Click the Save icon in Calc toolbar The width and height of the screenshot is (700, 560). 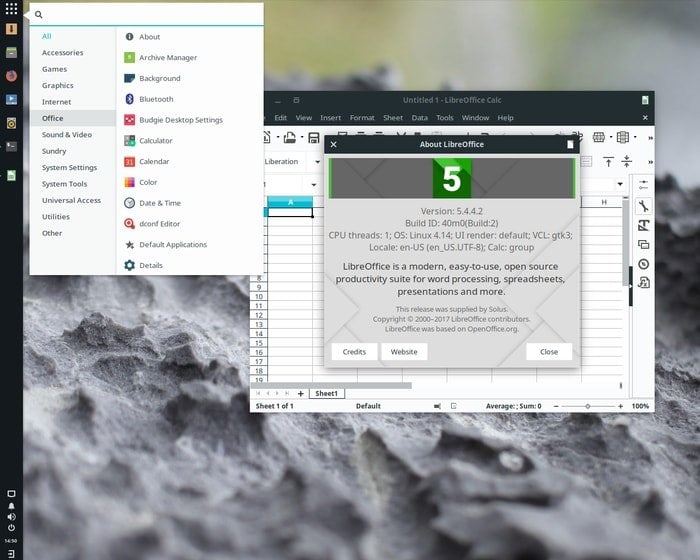314,138
